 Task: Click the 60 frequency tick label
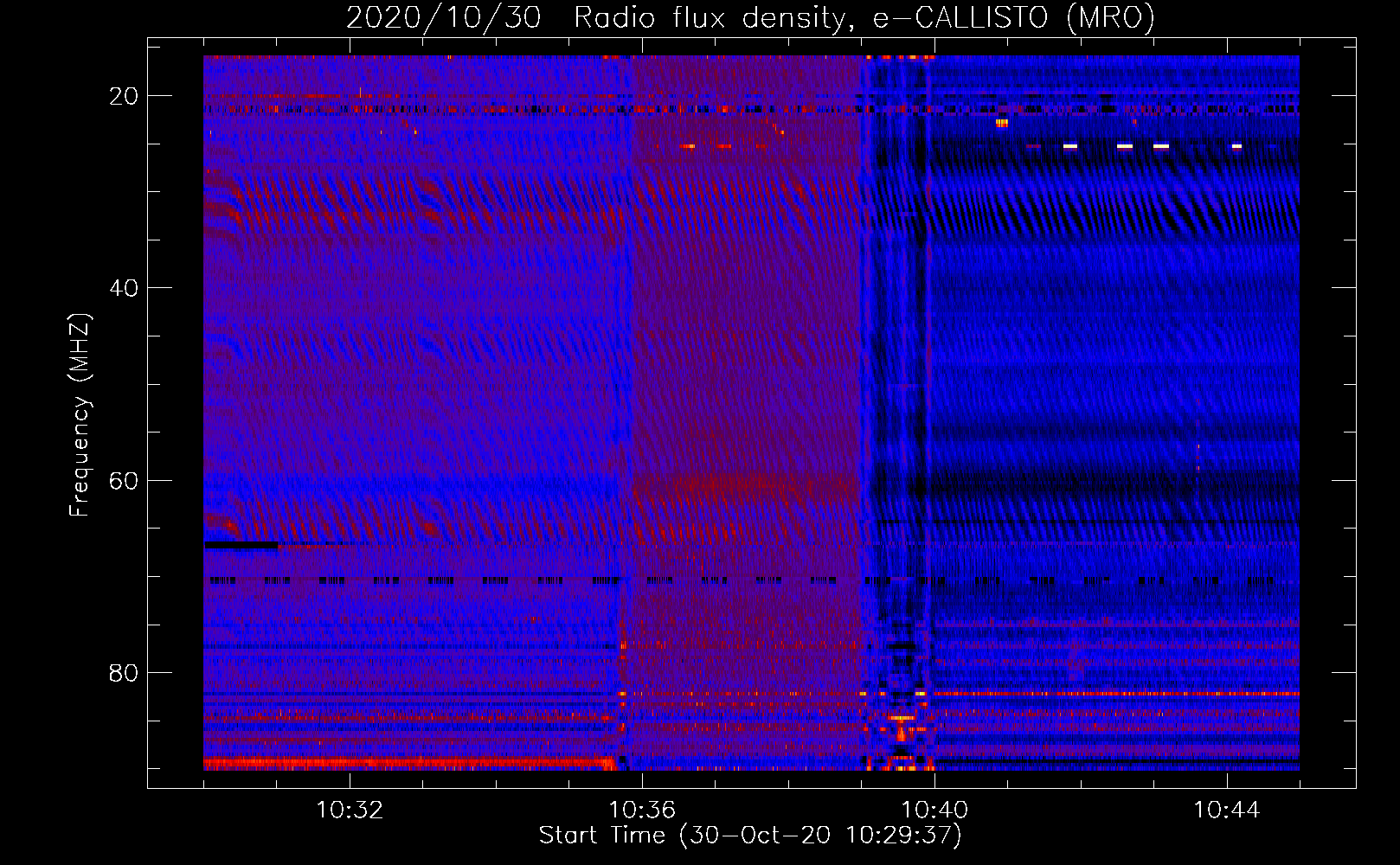click(124, 481)
